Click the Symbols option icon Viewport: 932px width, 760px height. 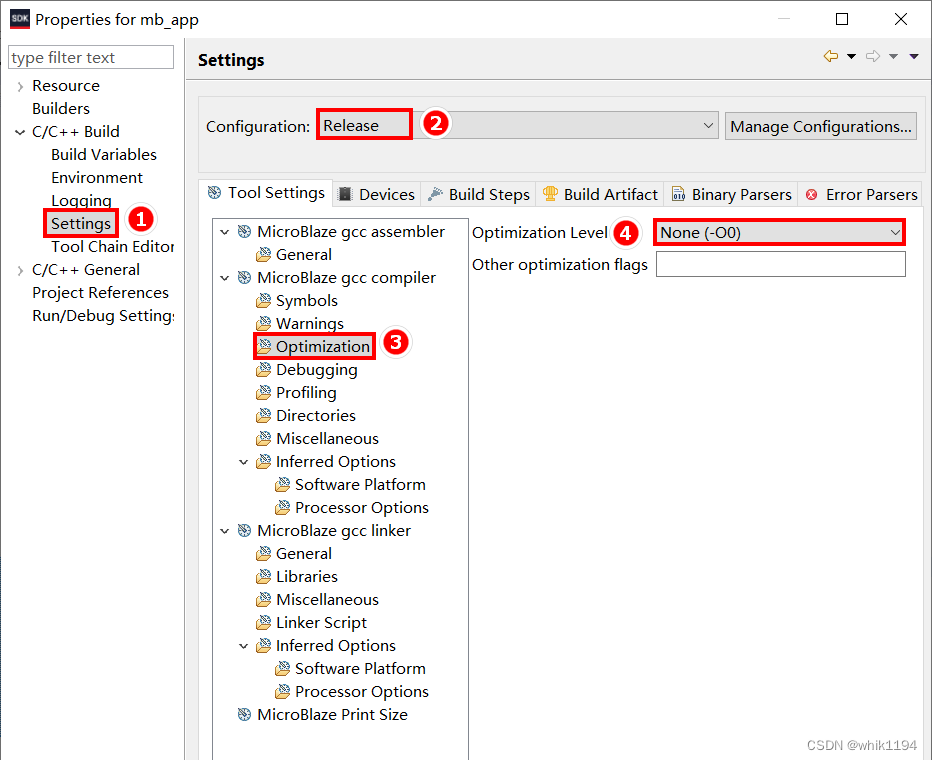pyautogui.click(x=263, y=301)
